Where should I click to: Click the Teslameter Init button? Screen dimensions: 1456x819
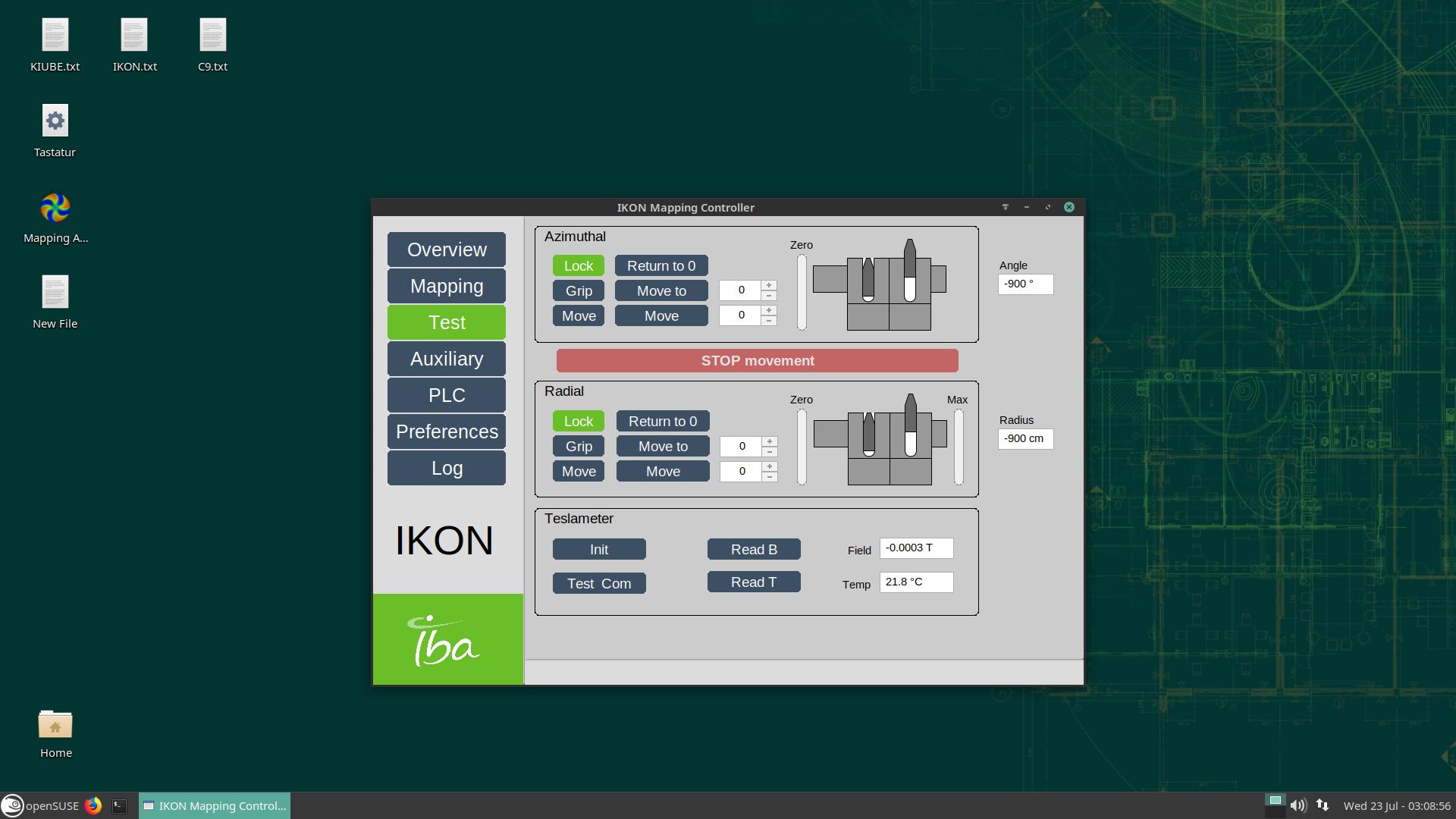[599, 549]
